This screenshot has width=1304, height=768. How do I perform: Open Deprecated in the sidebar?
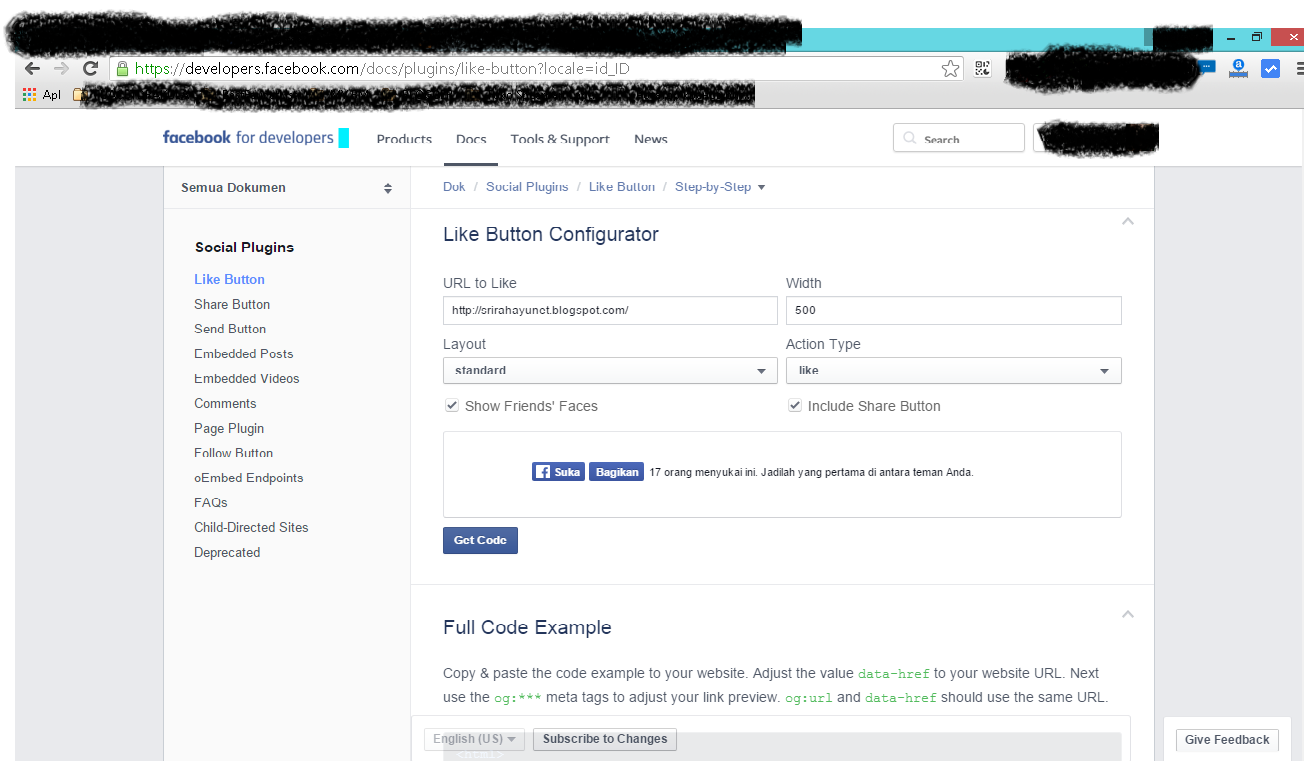(x=227, y=553)
